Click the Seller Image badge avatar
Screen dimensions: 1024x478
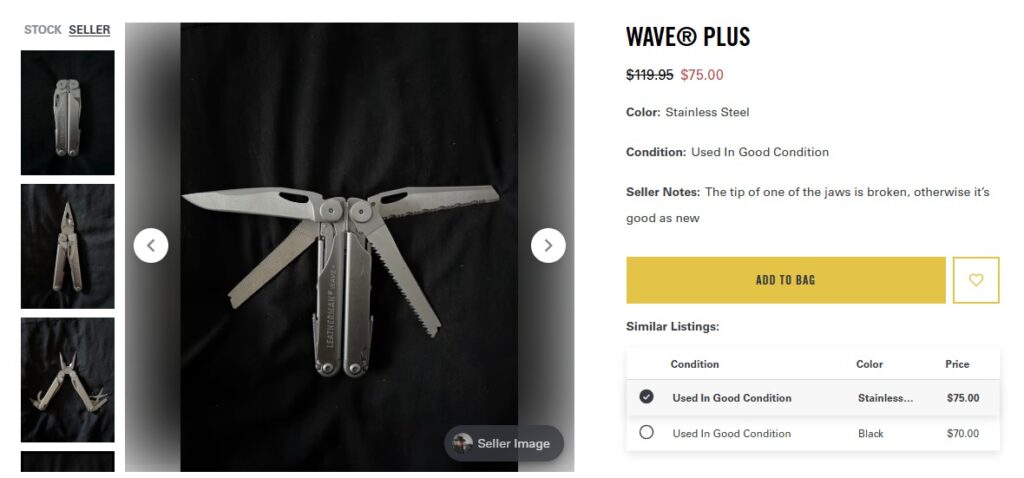tap(462, 443)
